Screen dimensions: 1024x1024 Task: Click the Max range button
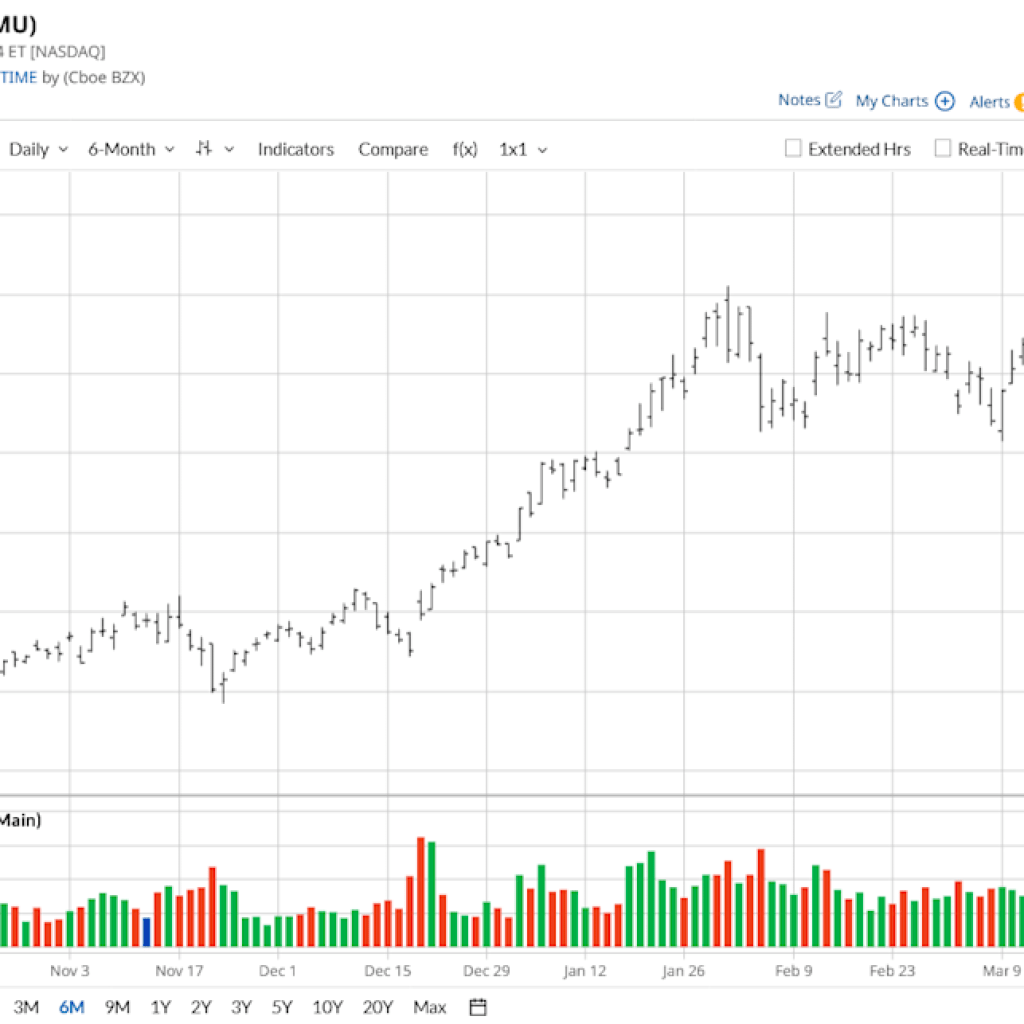click(x=429, y=1007)
